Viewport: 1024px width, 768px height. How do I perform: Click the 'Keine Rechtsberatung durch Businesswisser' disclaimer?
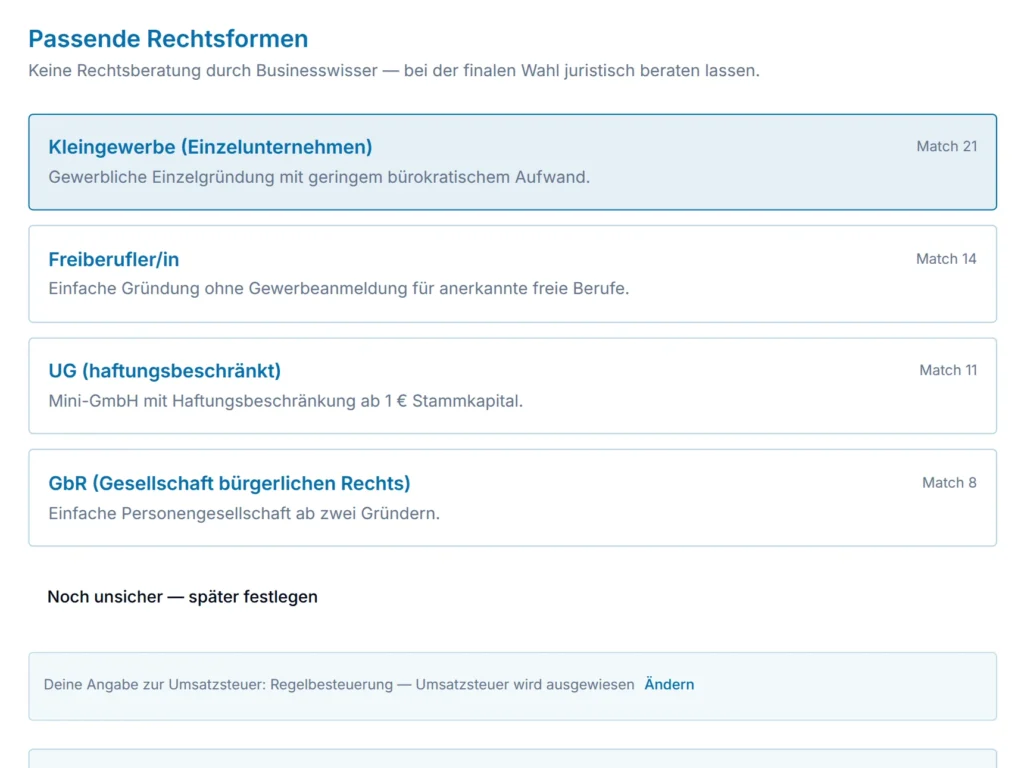tap(394, 71)
